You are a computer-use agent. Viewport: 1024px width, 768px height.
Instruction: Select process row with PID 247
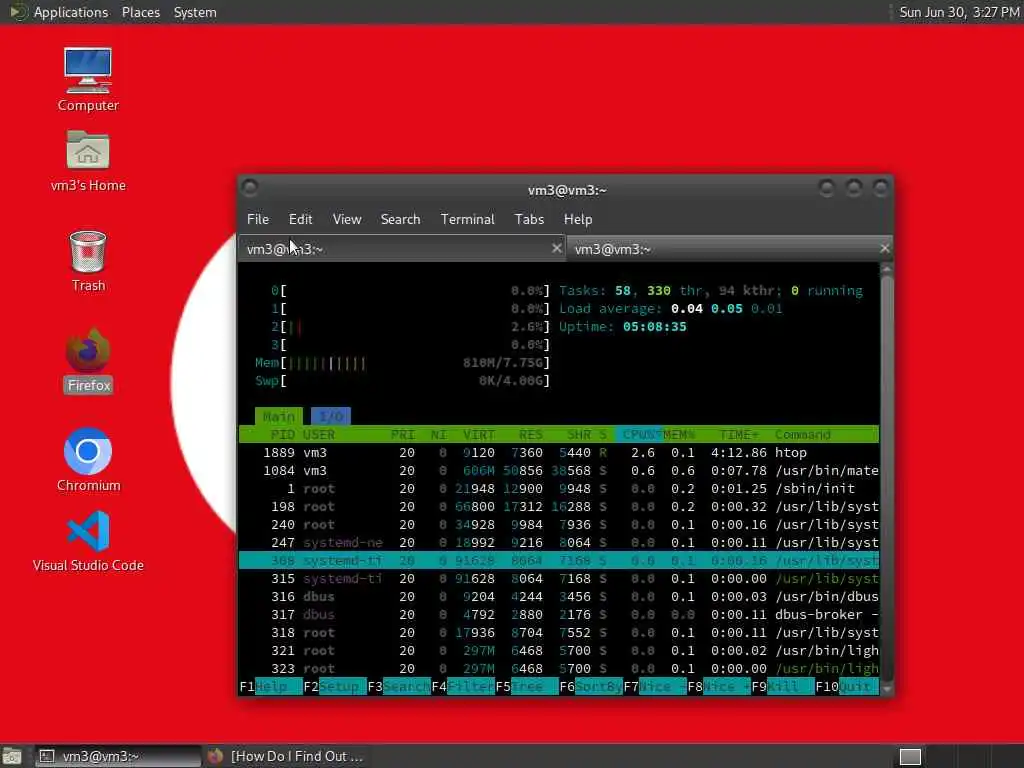559,543
